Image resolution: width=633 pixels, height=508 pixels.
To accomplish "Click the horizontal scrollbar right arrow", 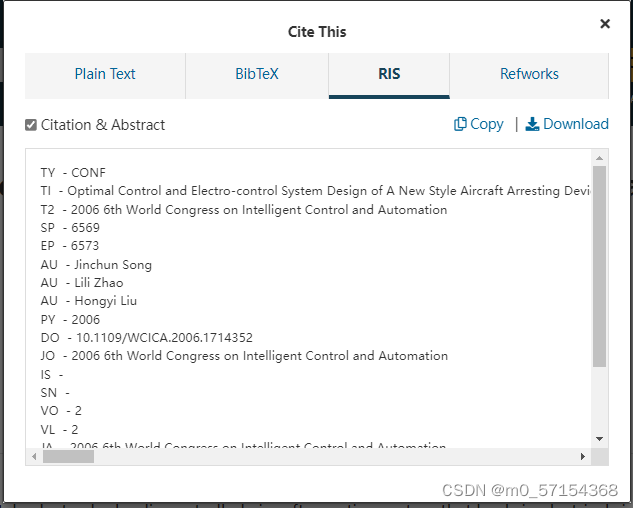I will [x=583, y=456].
